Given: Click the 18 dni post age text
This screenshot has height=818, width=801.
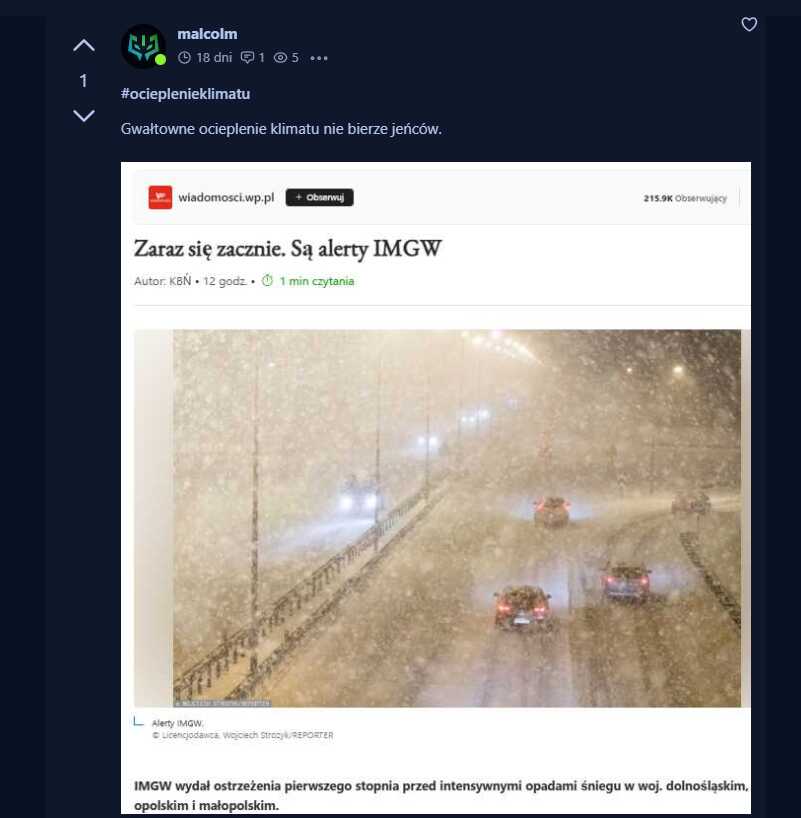Looking at the screenshot, I should click(214, 57).
